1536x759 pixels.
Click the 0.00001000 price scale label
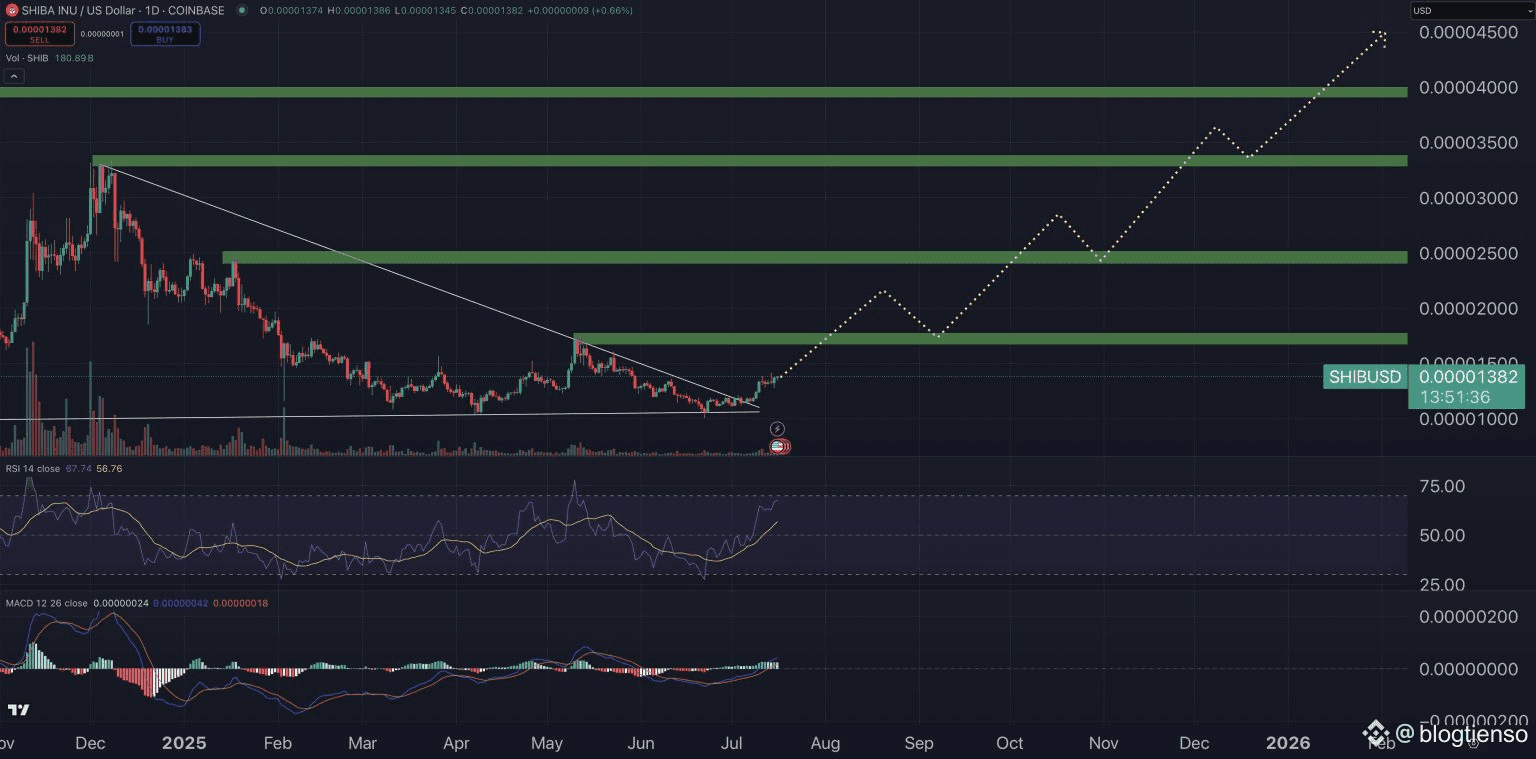1469,419
